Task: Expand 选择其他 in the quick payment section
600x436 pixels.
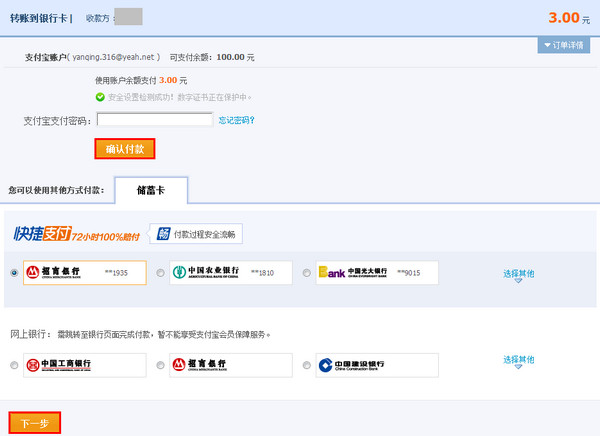Action: point(518,274)
